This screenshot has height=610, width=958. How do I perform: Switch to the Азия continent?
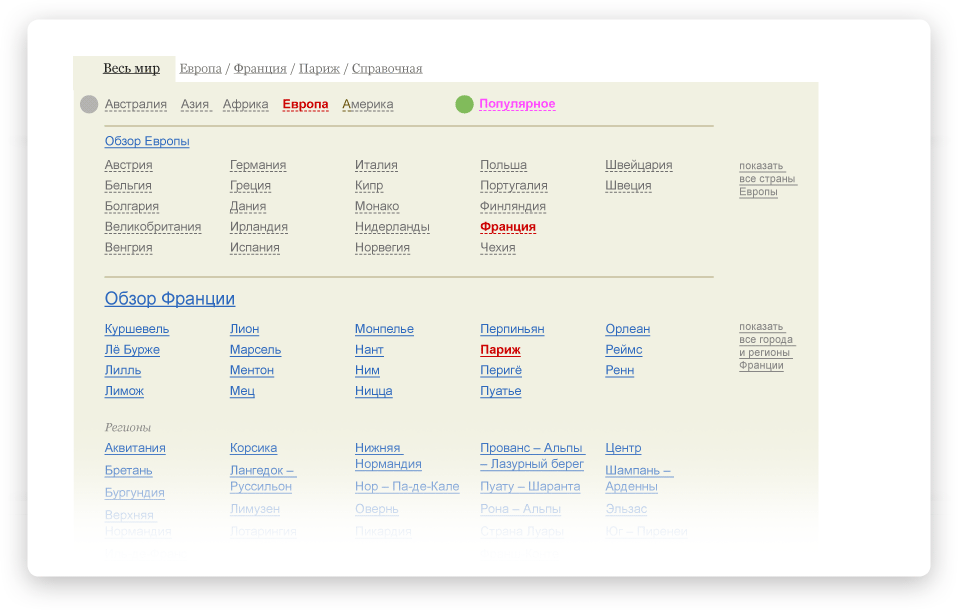[195, 104]
